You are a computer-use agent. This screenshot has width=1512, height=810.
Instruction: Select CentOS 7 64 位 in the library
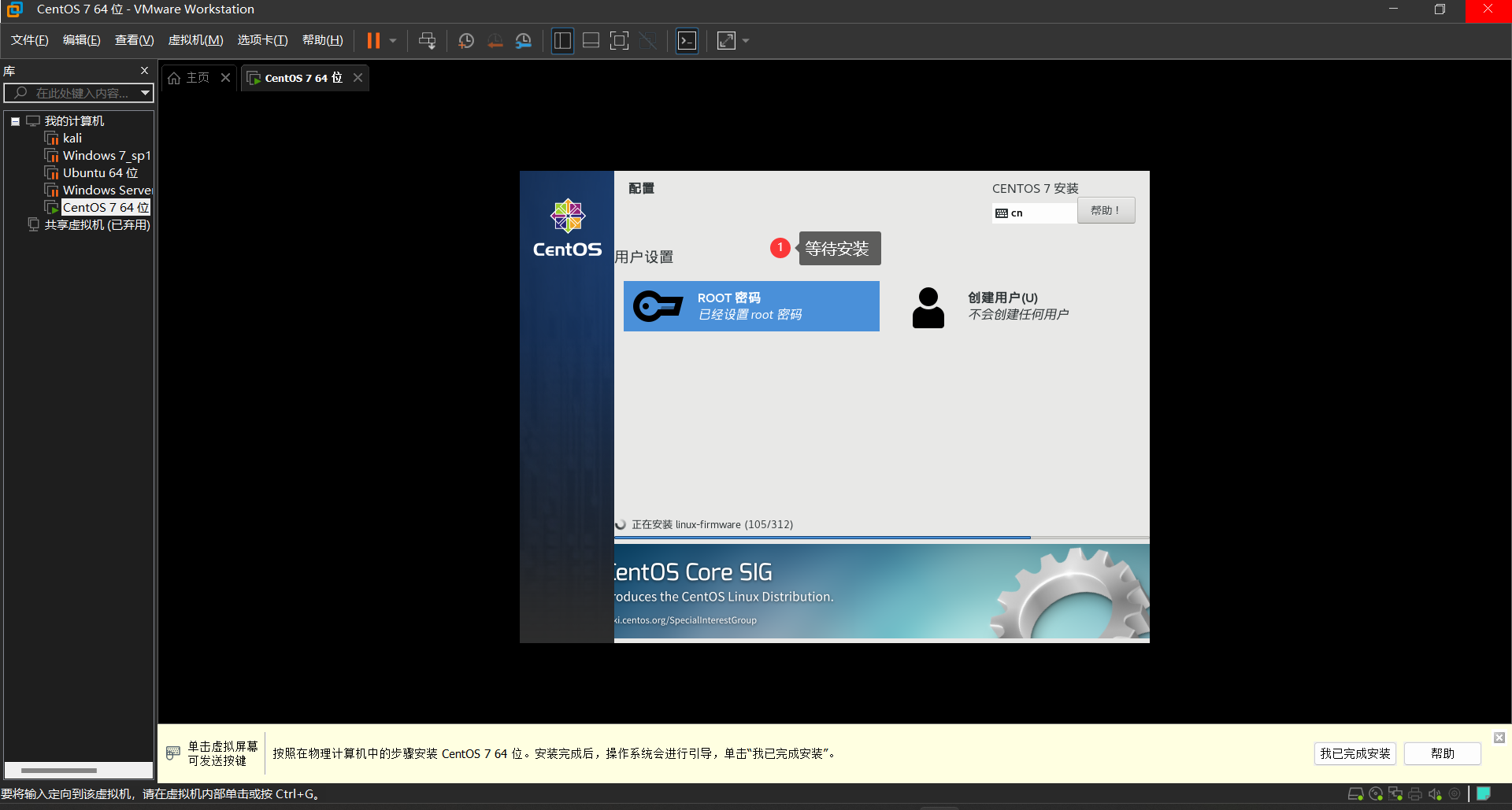(x=105, y=208)
